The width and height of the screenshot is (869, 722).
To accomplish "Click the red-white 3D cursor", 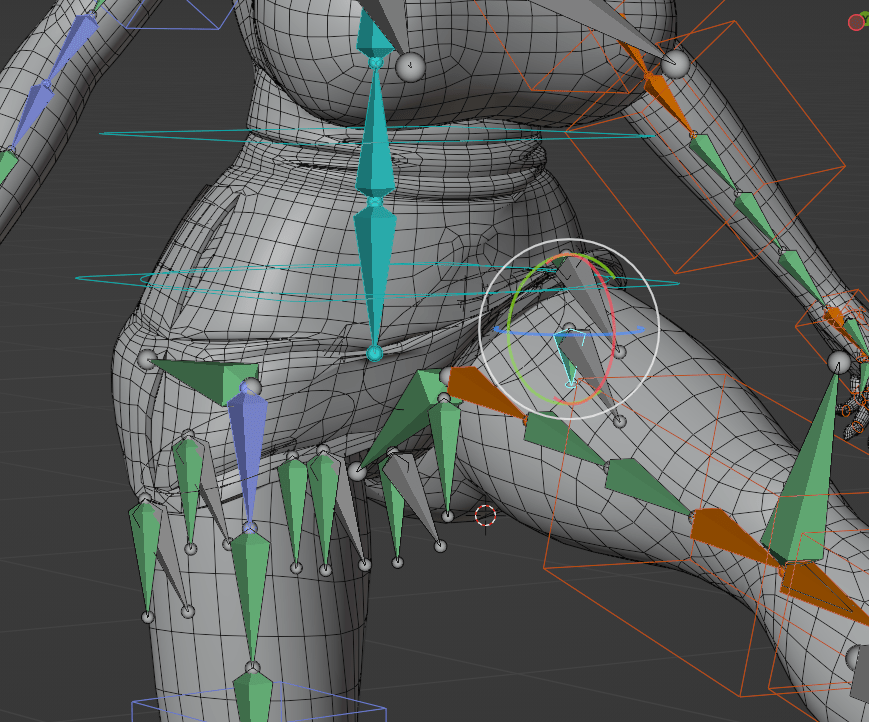I will [485, 515].
